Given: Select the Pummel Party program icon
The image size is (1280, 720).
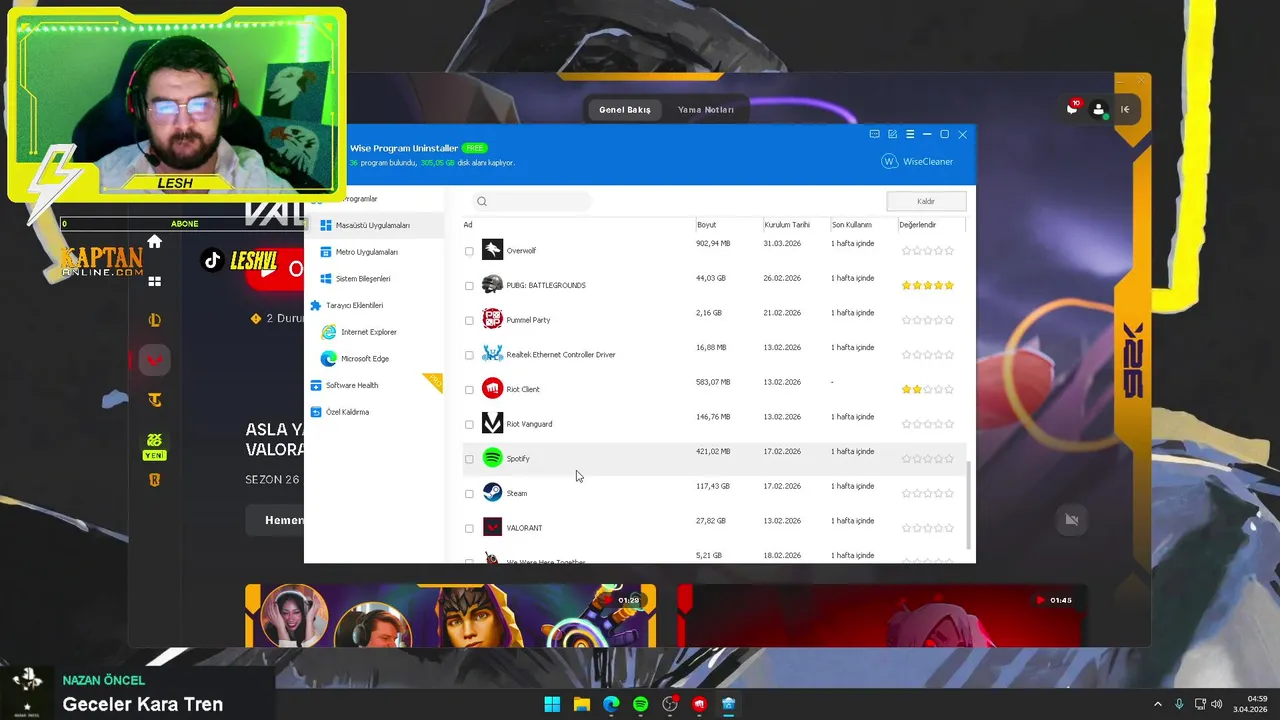Looking at the screenshot, I should [492, 319].
